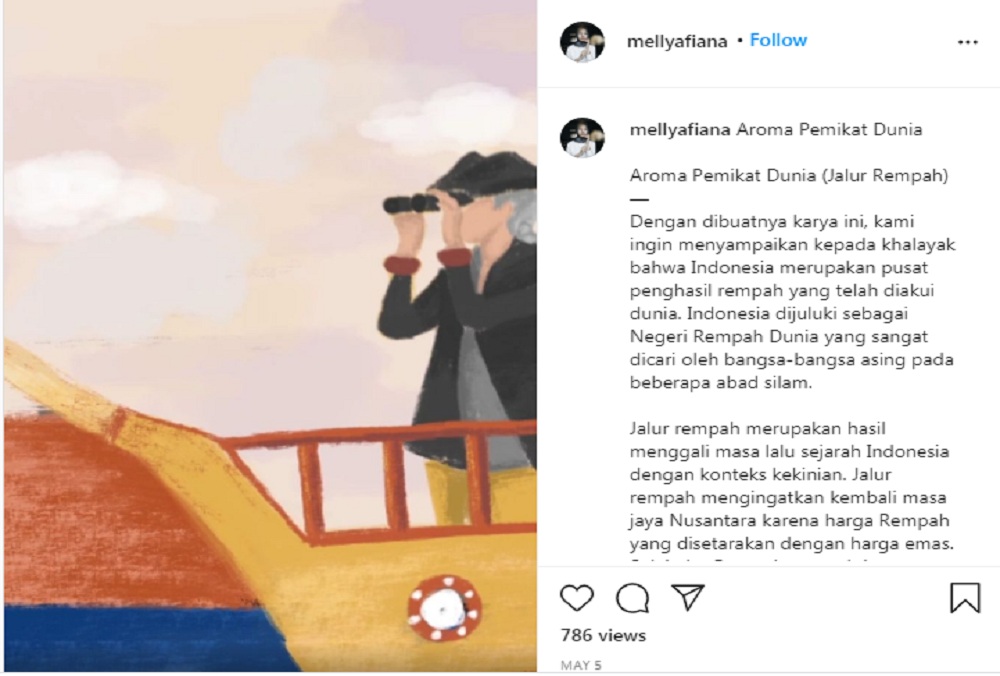The image size is (1000, 676).
Task: Share the post using the paper plane icon
Action: (x=688, y=597)
